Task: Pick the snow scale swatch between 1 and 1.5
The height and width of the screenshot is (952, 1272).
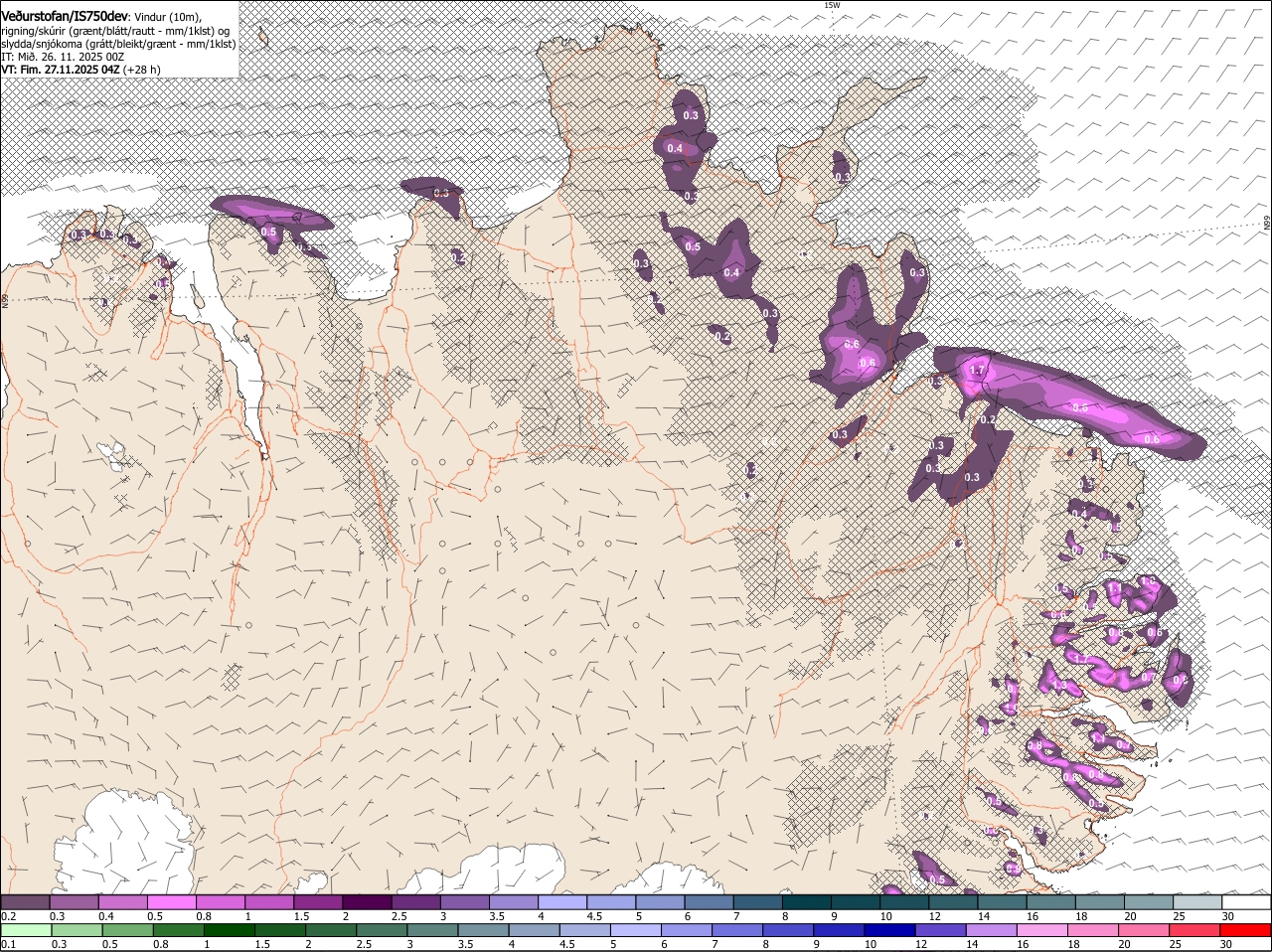Action: click(269, 901)
